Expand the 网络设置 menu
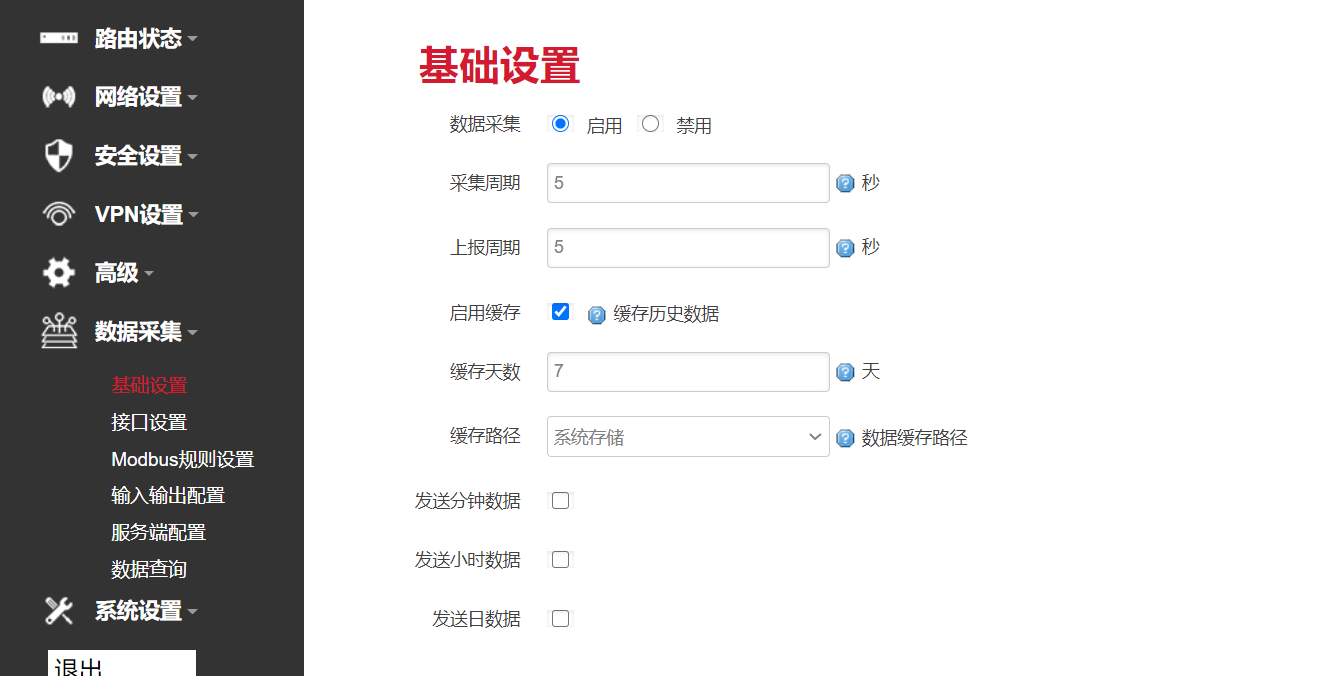The image size is (1322, 676). click(x=138, y=96)
